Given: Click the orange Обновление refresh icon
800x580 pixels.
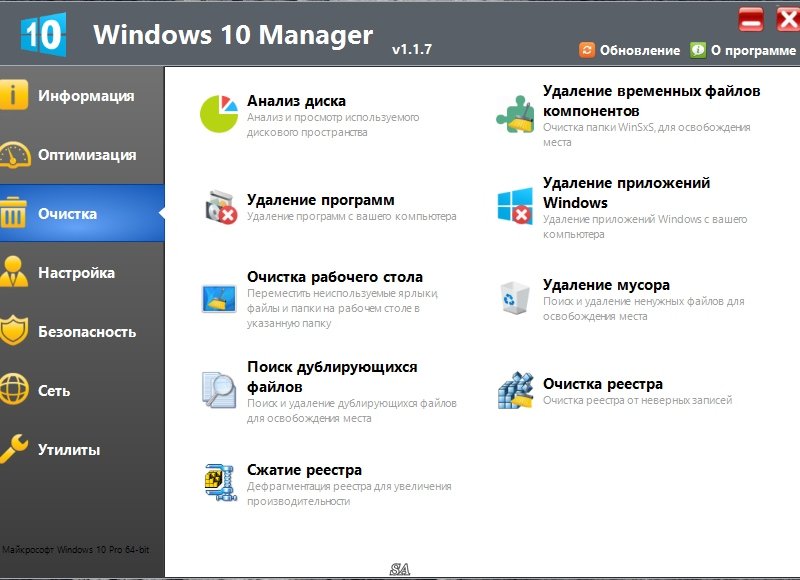Looking at the screenshot, I should pos(587,50).
